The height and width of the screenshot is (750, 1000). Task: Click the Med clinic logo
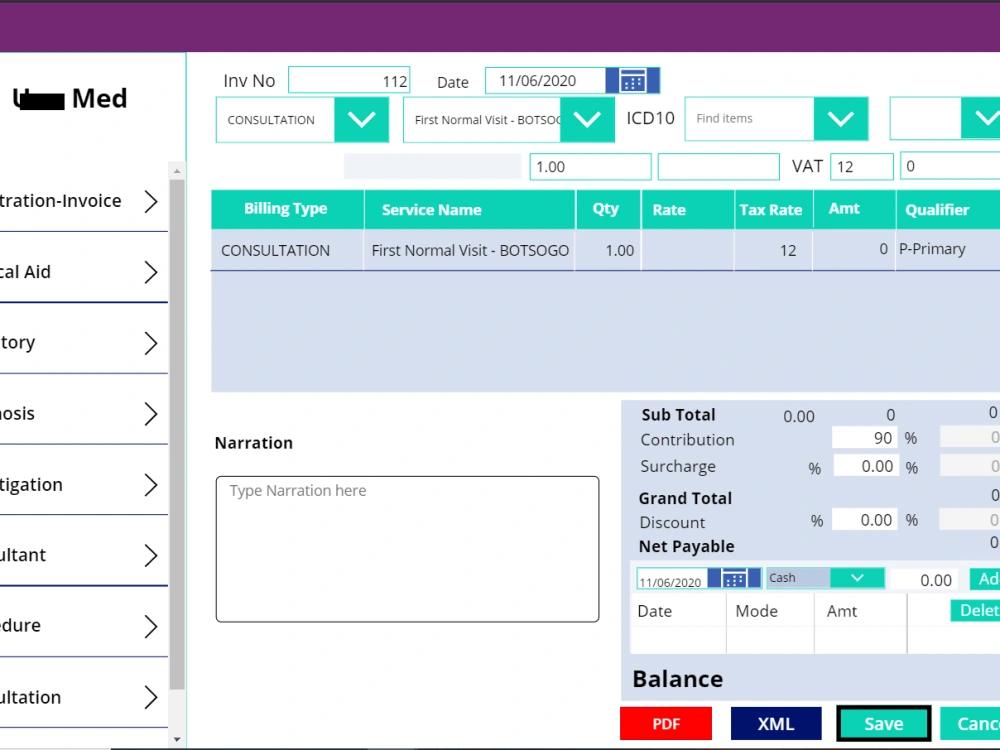(68, 98)
